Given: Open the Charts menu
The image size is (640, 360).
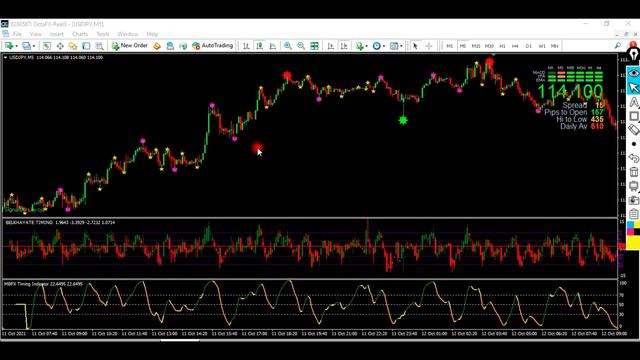Looking at the screenshot, I should 80,34.
